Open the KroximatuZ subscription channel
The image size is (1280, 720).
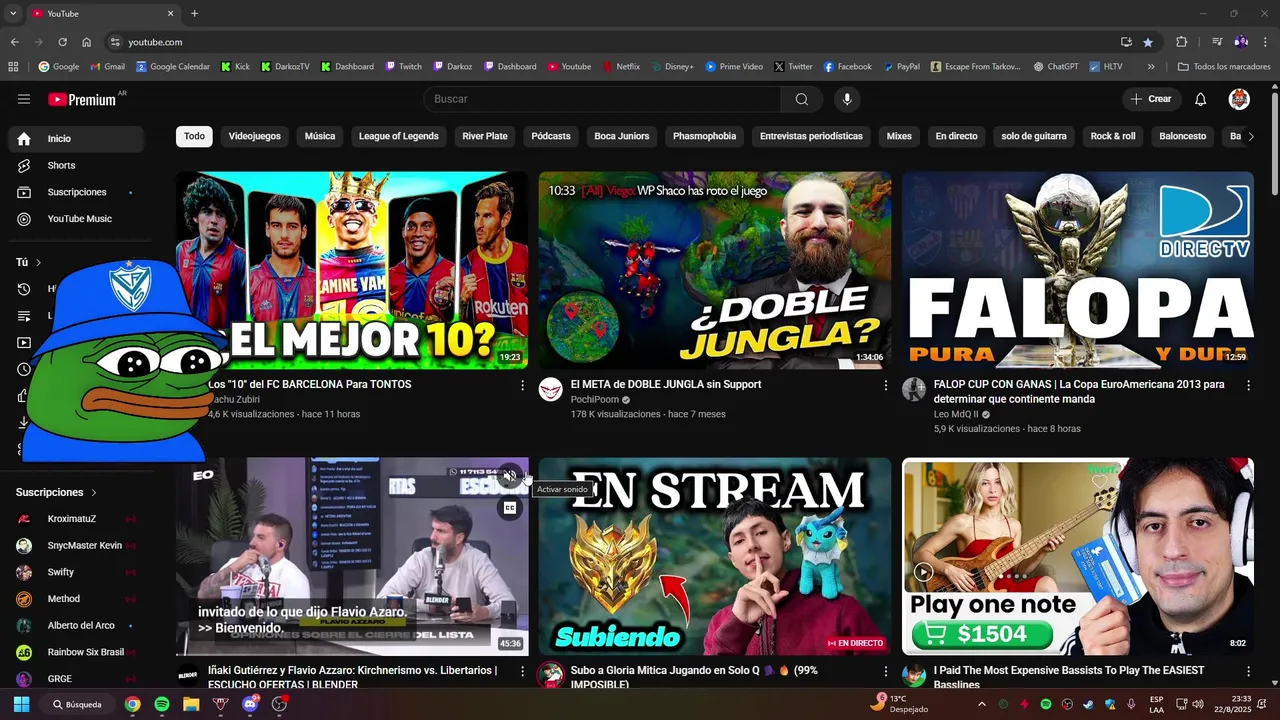click(x=76, y=519)
